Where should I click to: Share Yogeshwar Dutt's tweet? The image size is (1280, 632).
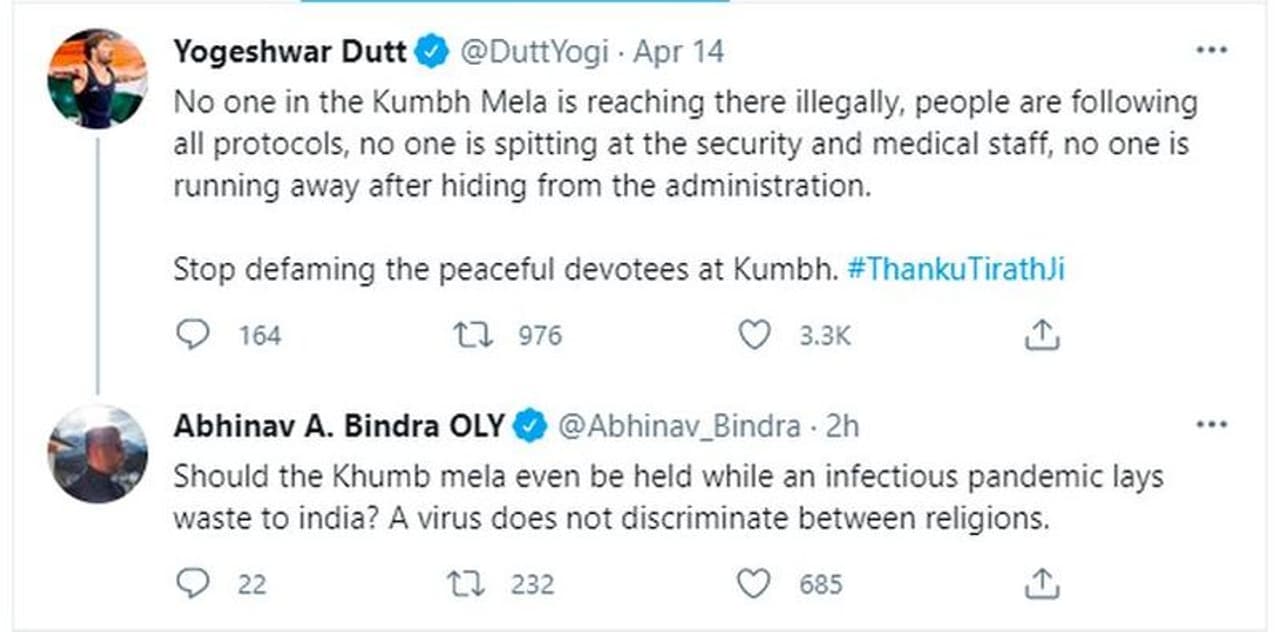(1041, 336)
